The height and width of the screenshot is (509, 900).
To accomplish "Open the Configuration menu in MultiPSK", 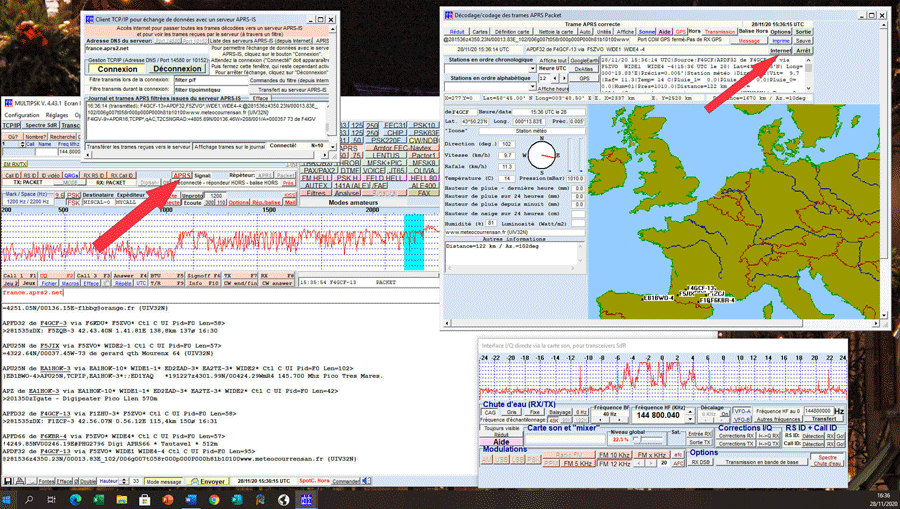I will (x=22, y=115).
